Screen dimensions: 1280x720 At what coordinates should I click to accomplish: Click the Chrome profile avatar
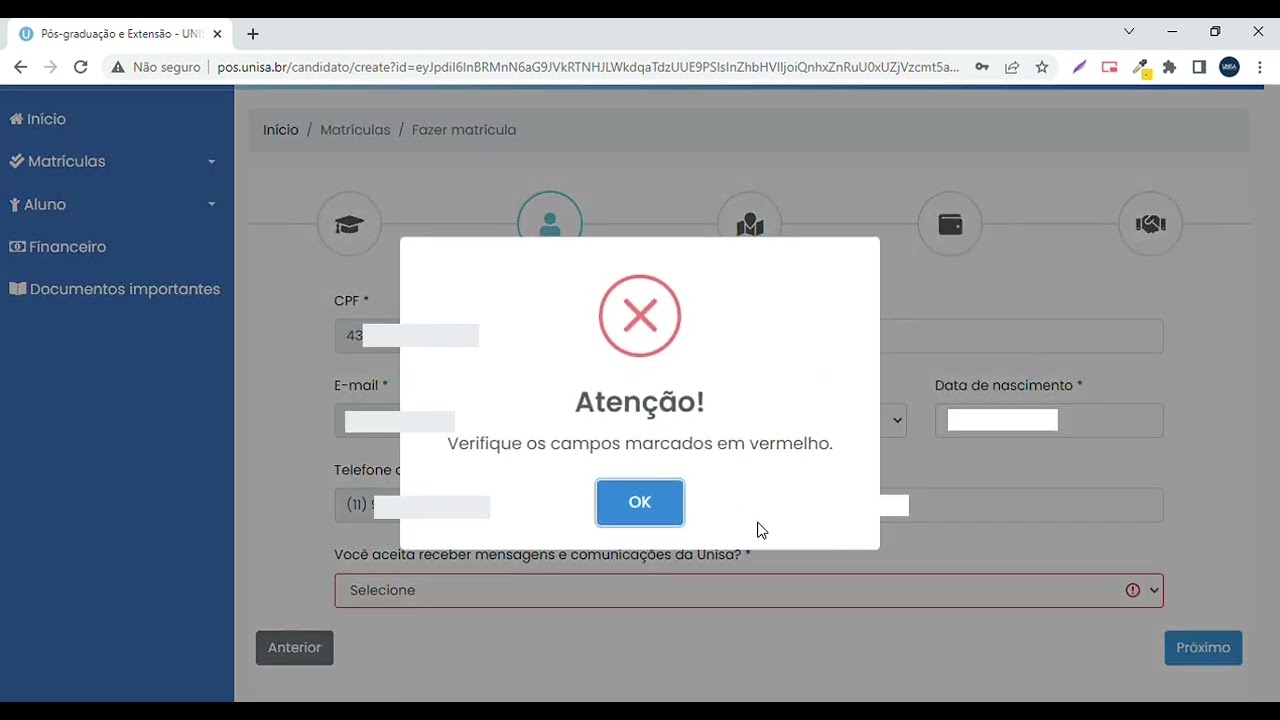point(1229,67)
